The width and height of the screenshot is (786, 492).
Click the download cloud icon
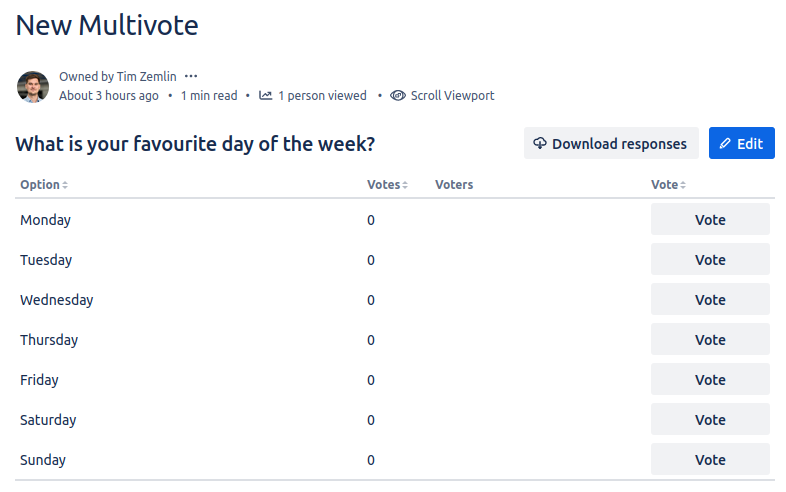(540, 143)
